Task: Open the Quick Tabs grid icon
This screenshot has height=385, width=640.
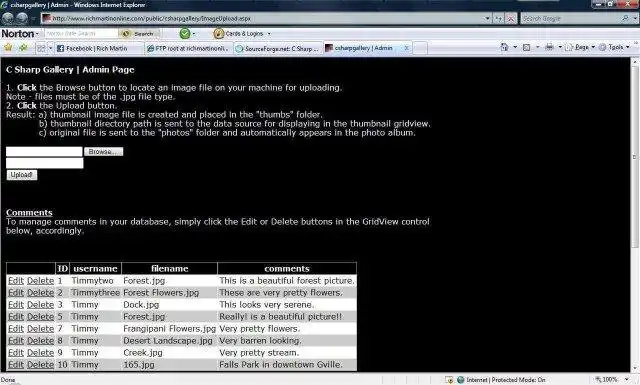Action: click(41, 49)
